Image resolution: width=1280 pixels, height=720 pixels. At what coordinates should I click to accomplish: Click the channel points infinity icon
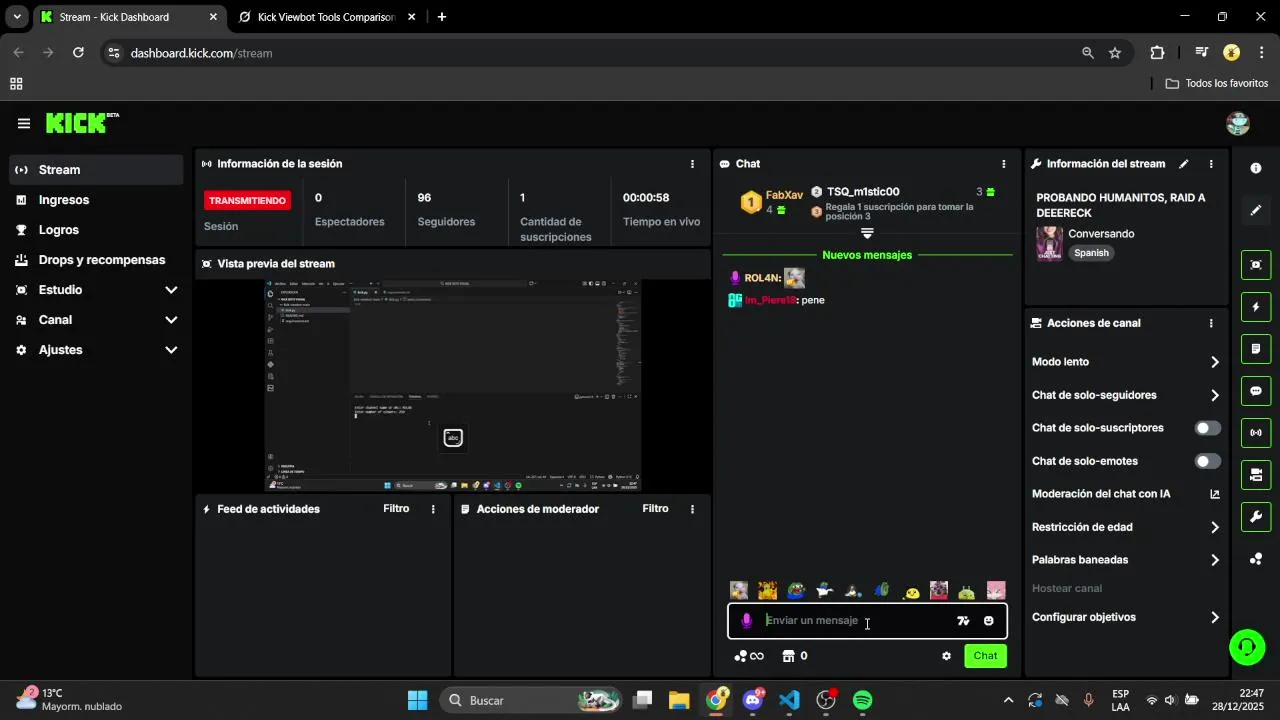coord(749,656)
